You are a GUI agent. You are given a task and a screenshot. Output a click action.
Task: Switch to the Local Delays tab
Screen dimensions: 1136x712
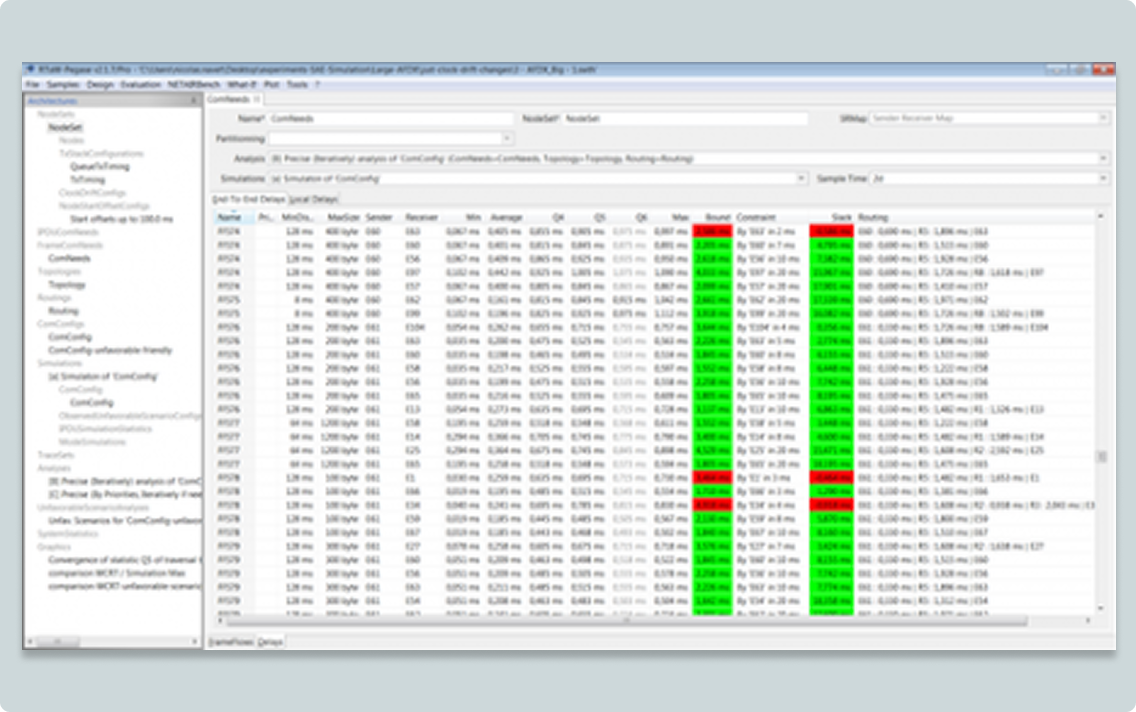(x=313, y=200)
